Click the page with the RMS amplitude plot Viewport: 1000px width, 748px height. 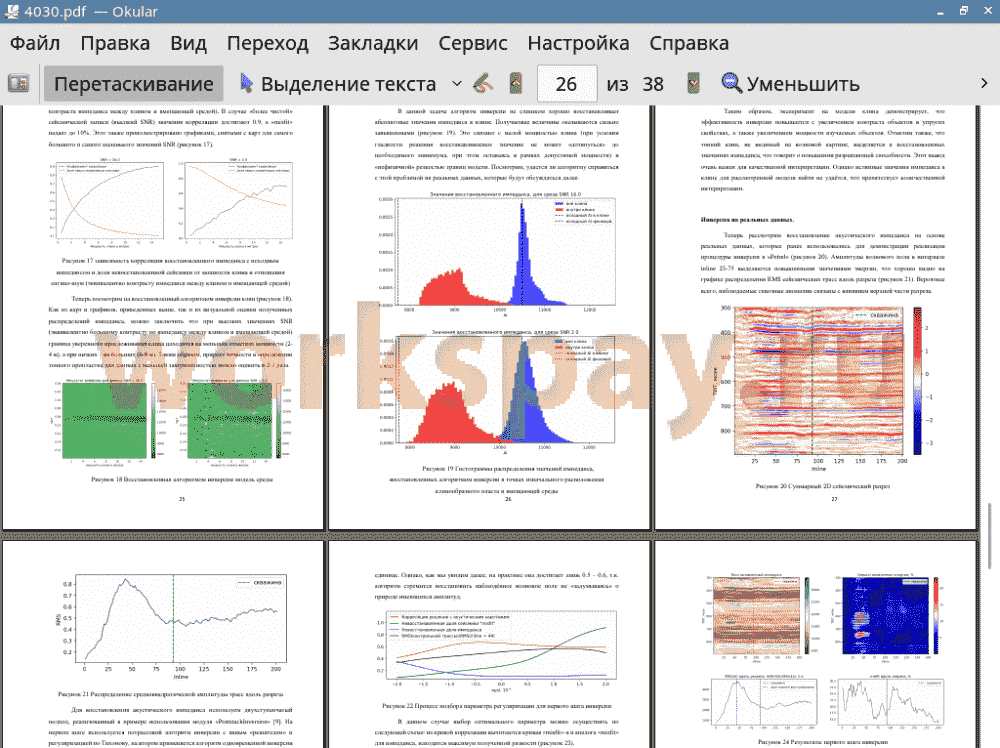164,645
